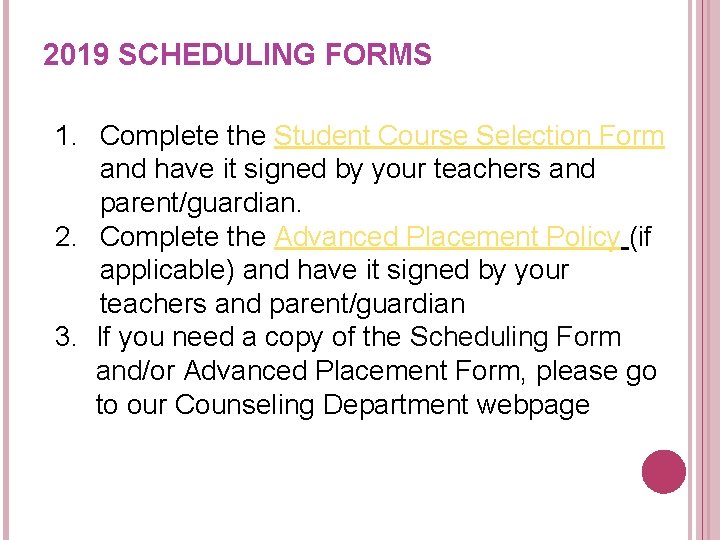Click the '(if' text after Policy link
This screenshot has height=540, width=720.
tap(641, 237)
